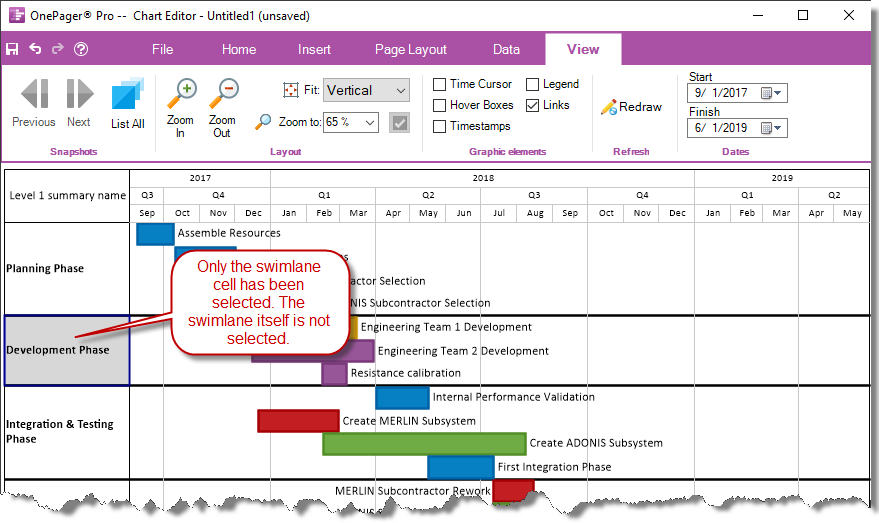This screenshot has height=523, width=879.
Task: Click the Fit icon beside Fit label
Action: [290, 90]
